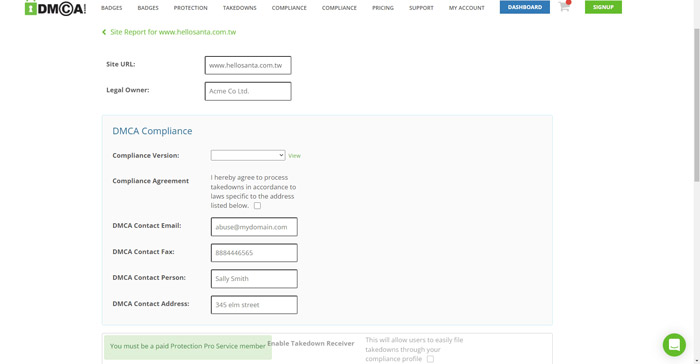Open the SUPPORT menu item

[421, 8]
